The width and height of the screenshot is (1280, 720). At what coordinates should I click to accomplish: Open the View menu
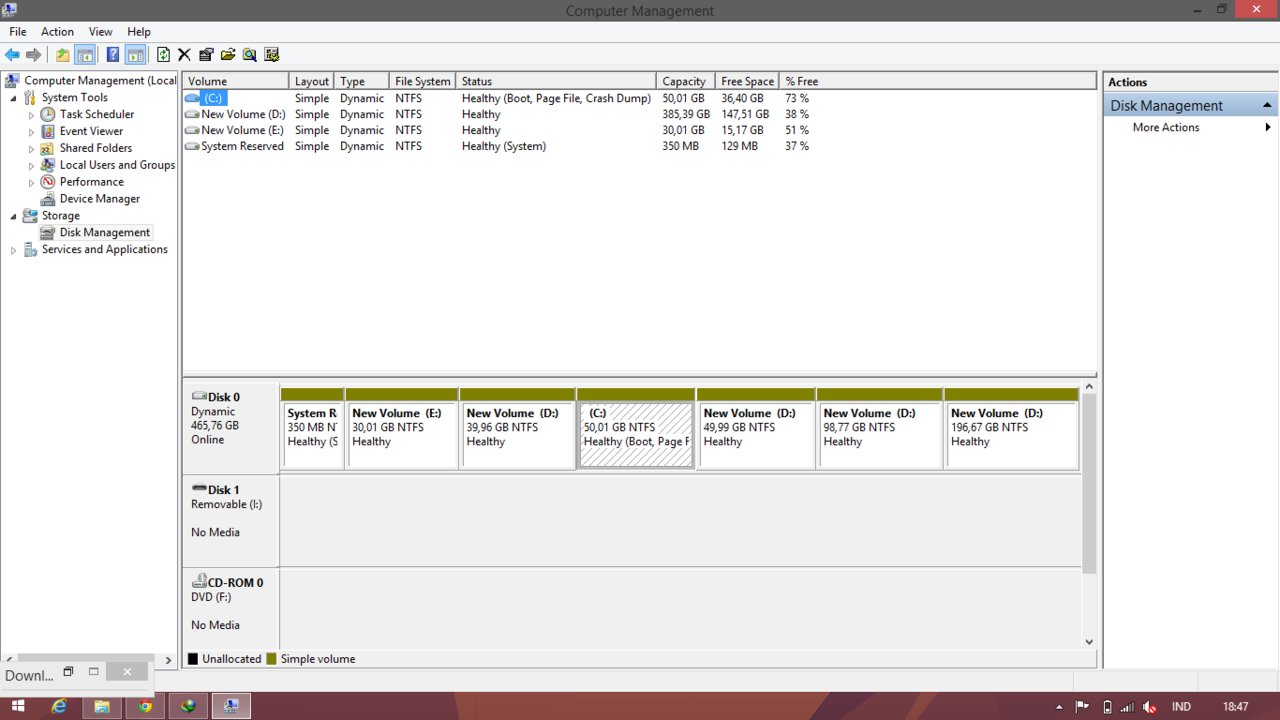point(101,32)
